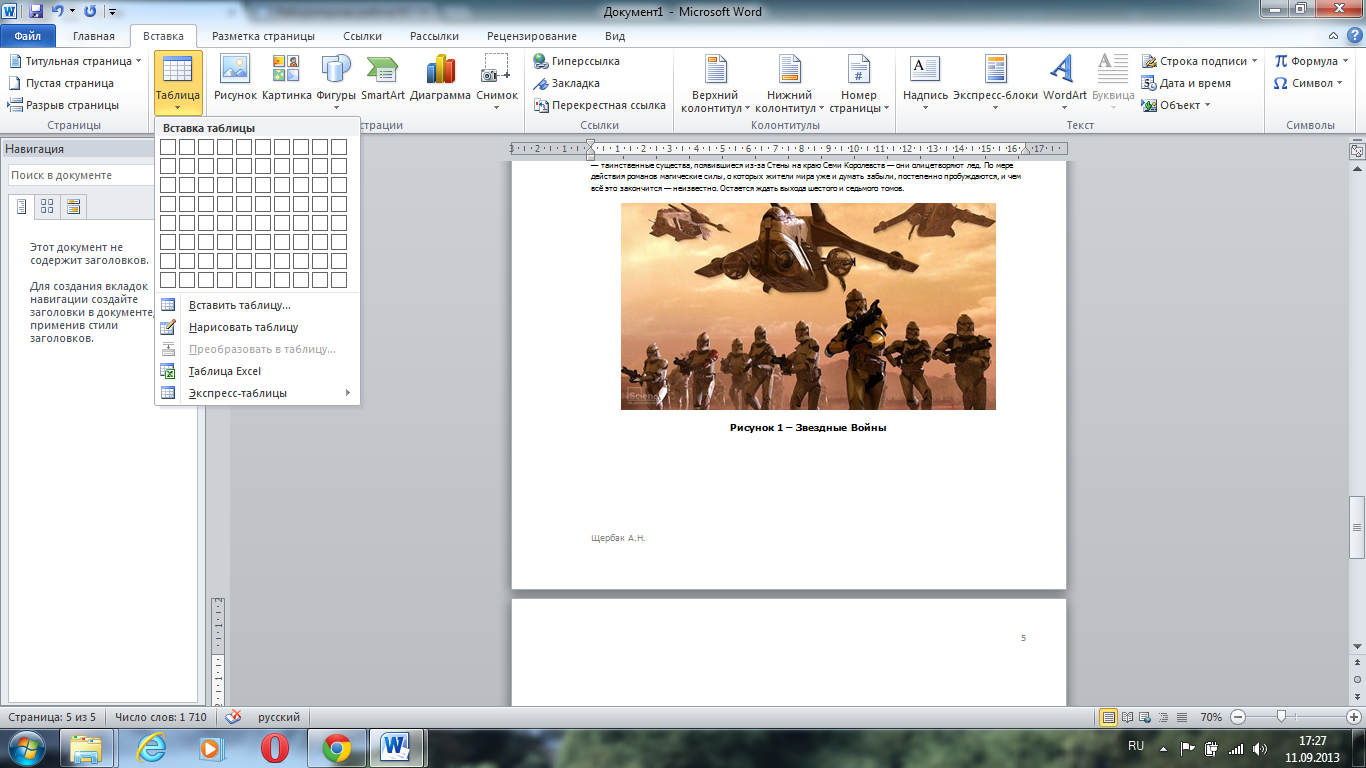Click in the Поиск в документе search field
The width and height of the screenshot is (1366, 768).
click(80, 175)
